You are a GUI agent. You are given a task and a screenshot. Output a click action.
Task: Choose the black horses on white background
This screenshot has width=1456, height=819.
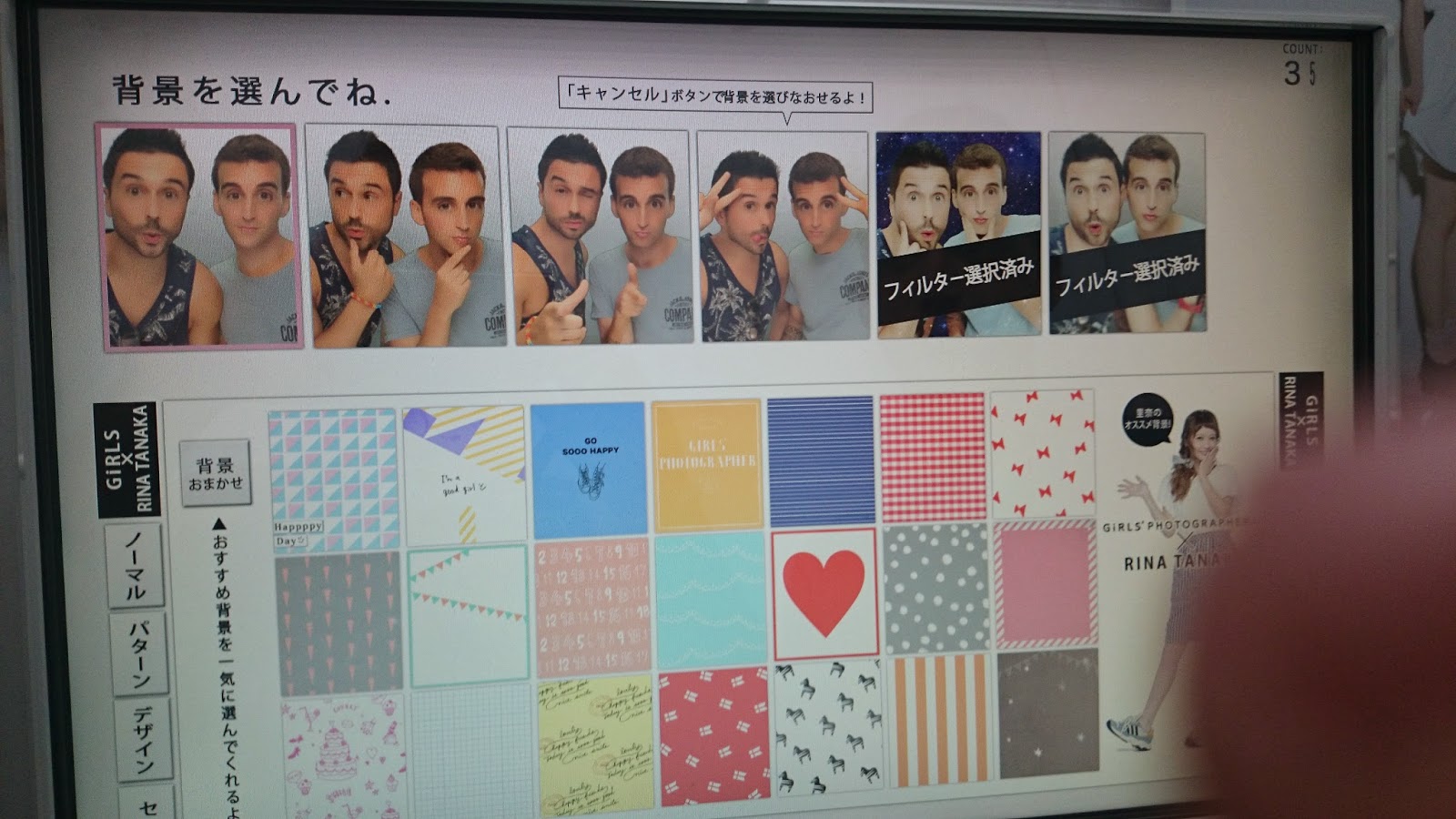tap(828, 727)
